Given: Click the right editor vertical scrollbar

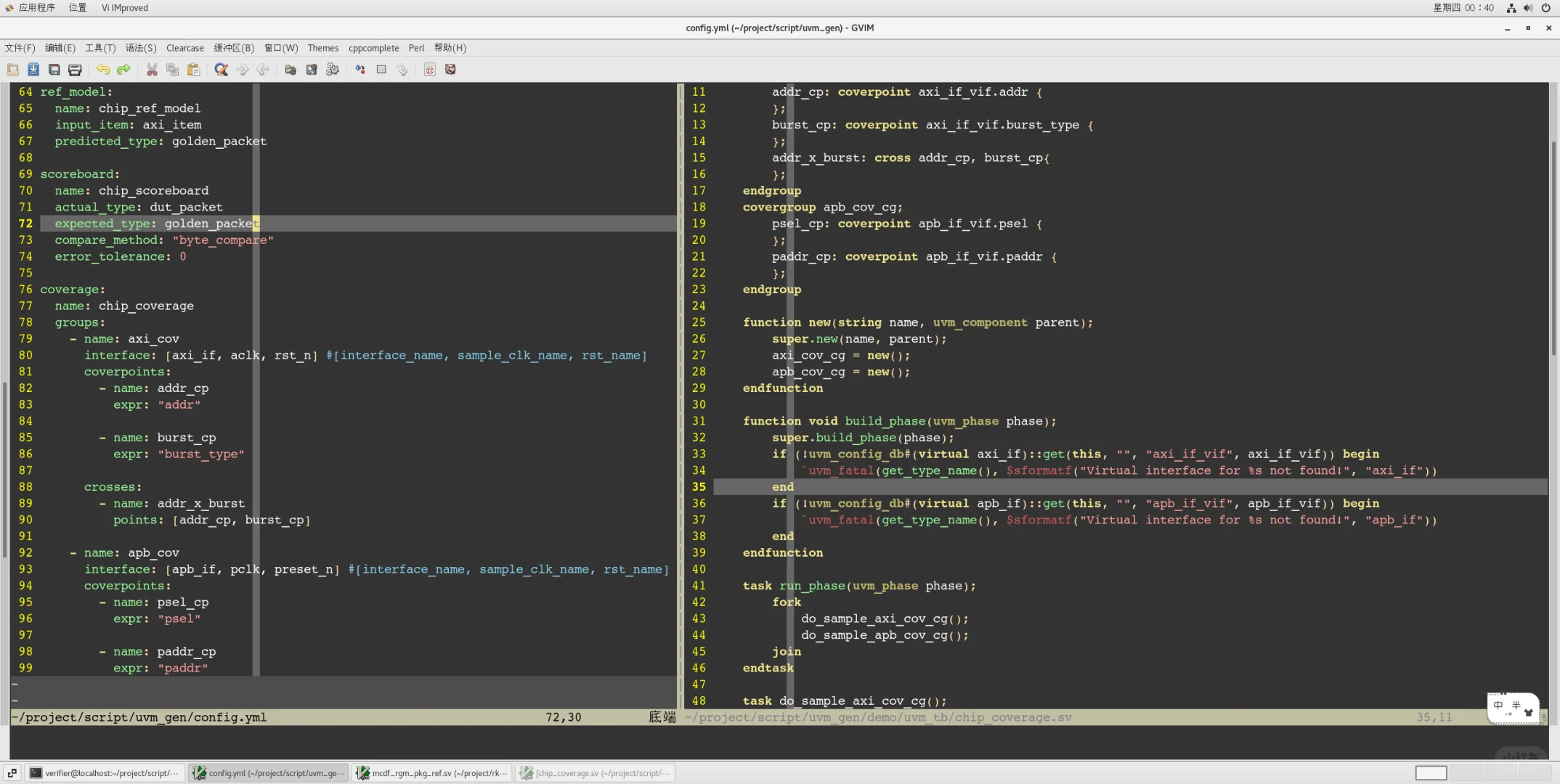Looking at the screenshot, I should pos(1553,247).
